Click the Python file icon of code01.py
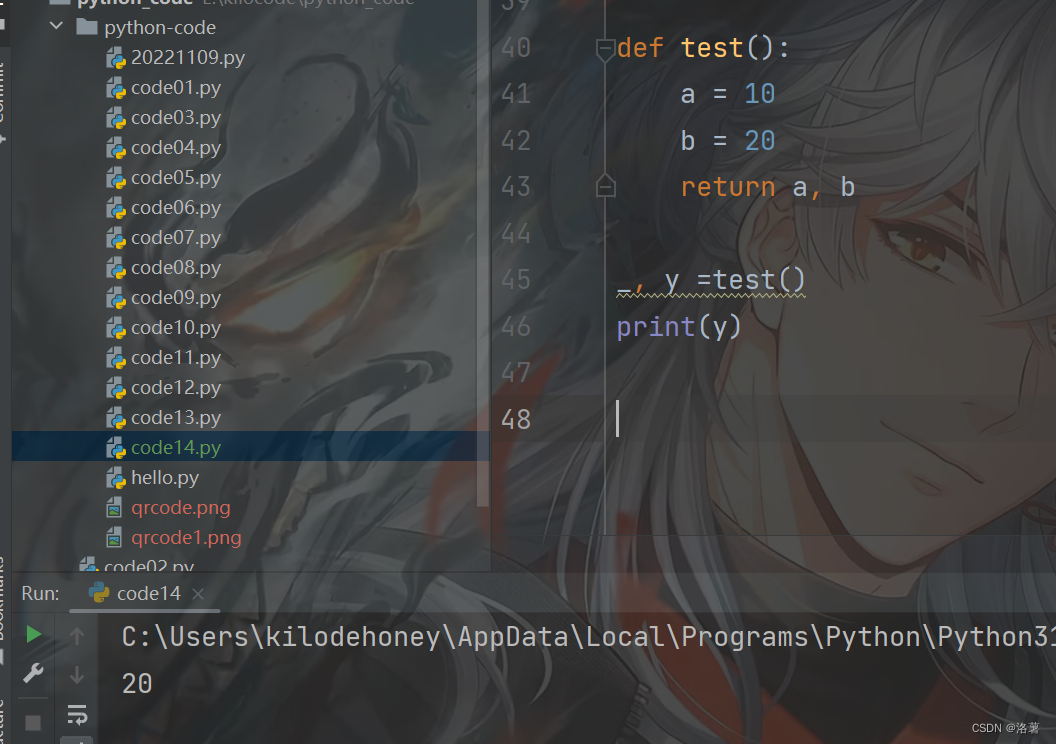1056x744 pixels. click(116, 88)
